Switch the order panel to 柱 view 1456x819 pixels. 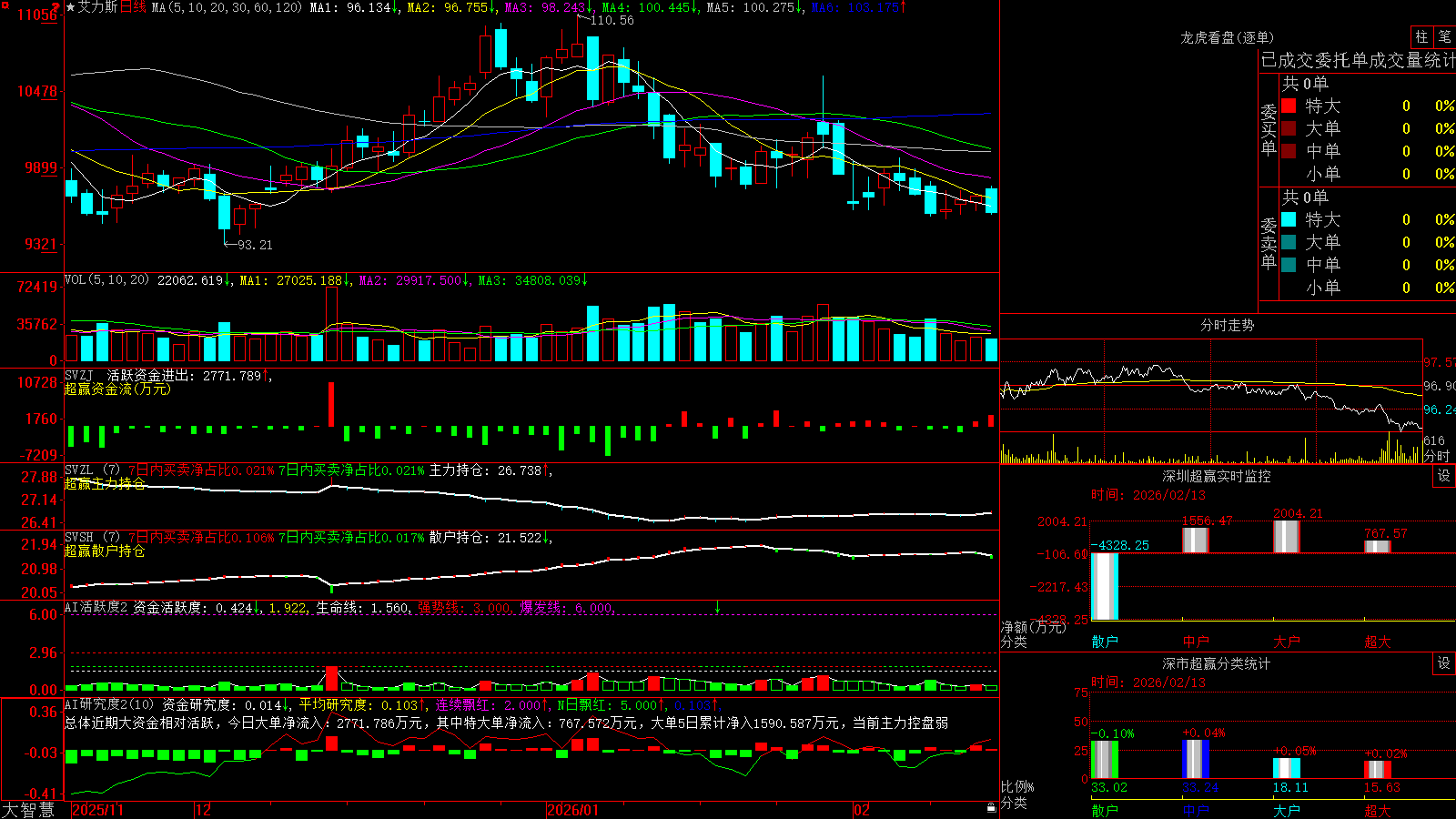tap(1421, 36)
